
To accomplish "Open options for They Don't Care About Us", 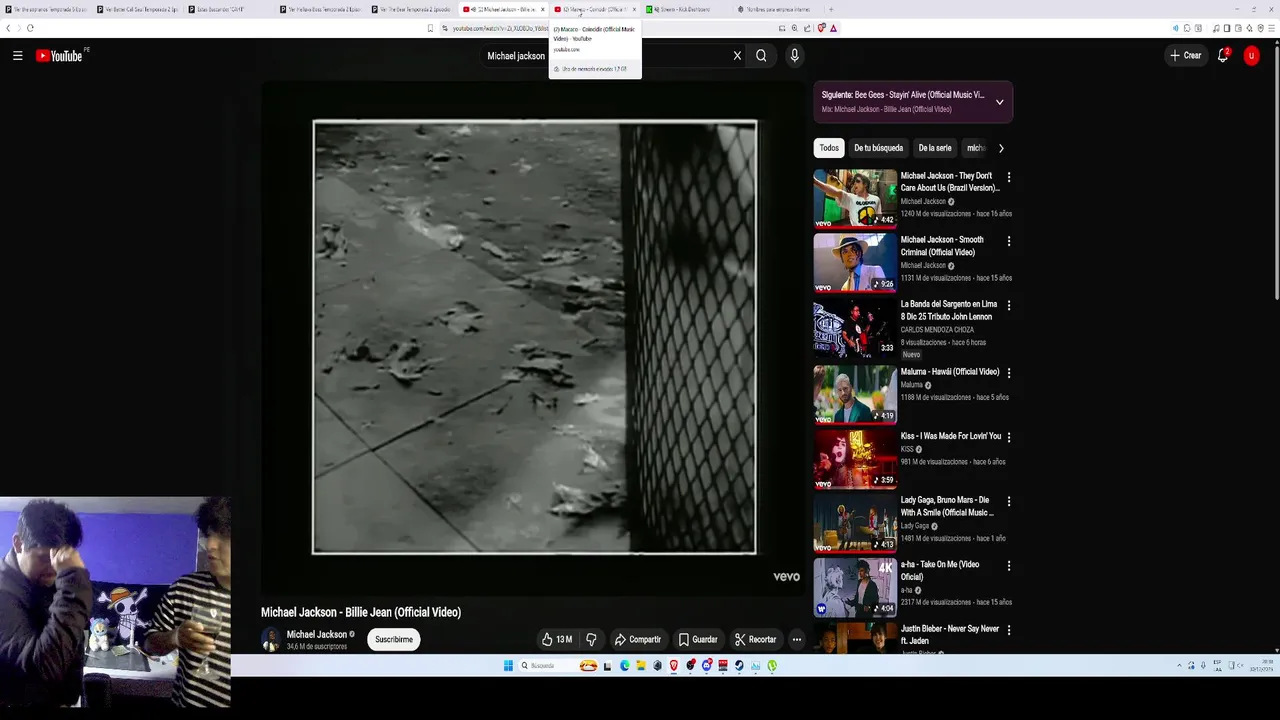I will pyautogui.click(x=1008, y=177).
